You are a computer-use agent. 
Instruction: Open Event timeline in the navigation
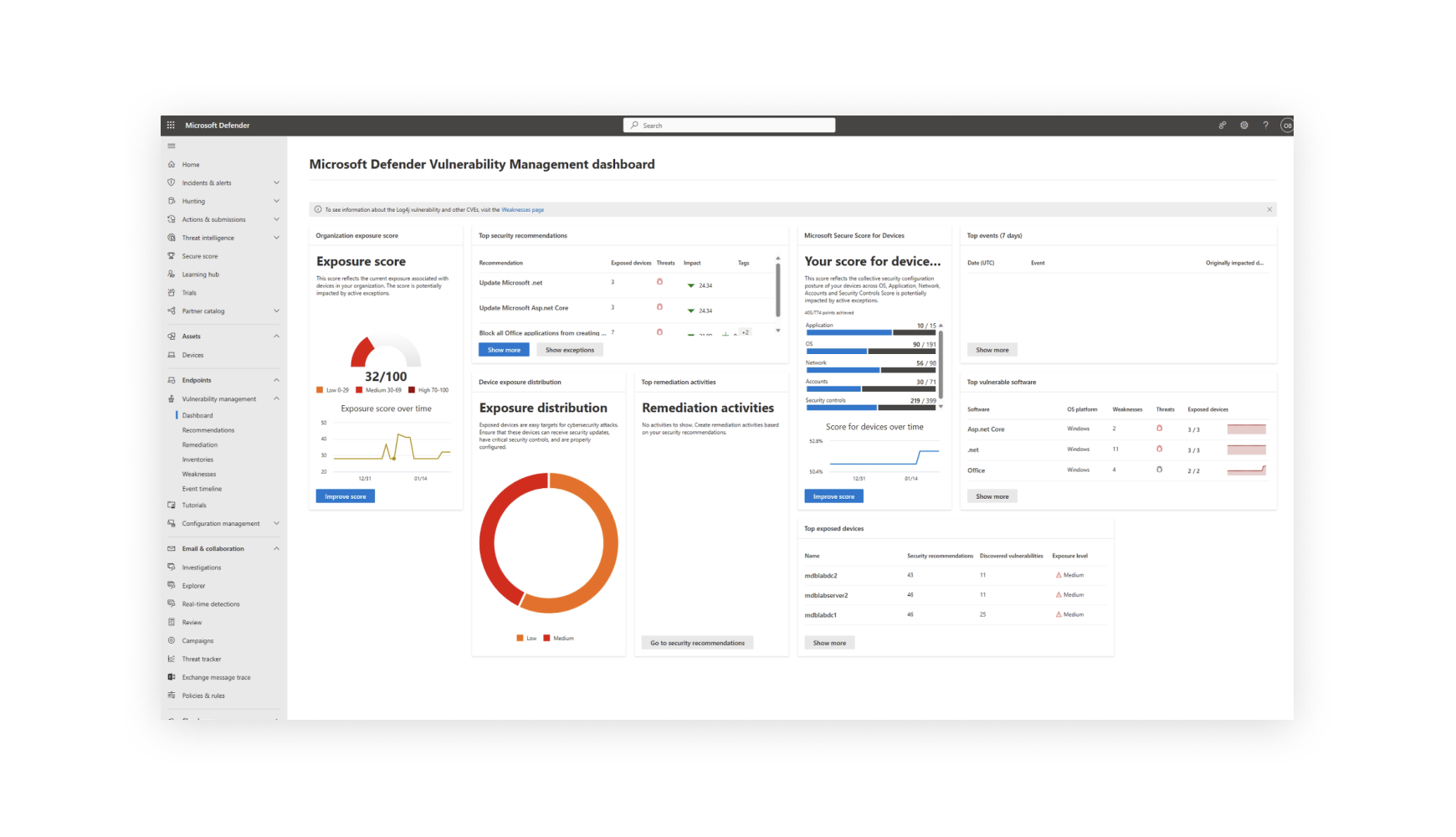pyautogui.click(x=202, y=489)
